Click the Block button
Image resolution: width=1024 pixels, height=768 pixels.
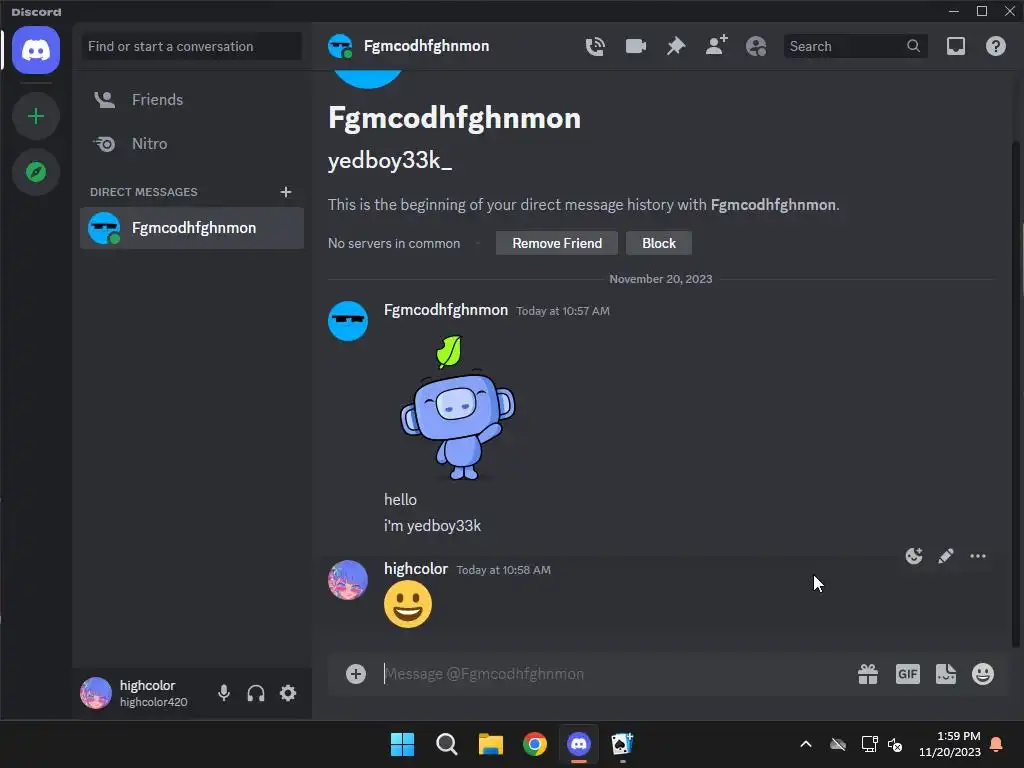pos(659,243)
